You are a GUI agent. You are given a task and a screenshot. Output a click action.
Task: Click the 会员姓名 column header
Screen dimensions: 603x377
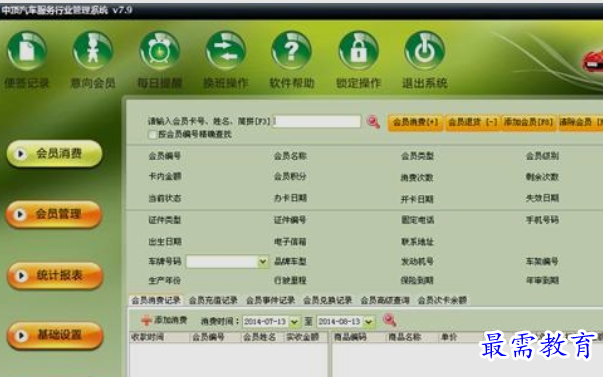(260, 337)
